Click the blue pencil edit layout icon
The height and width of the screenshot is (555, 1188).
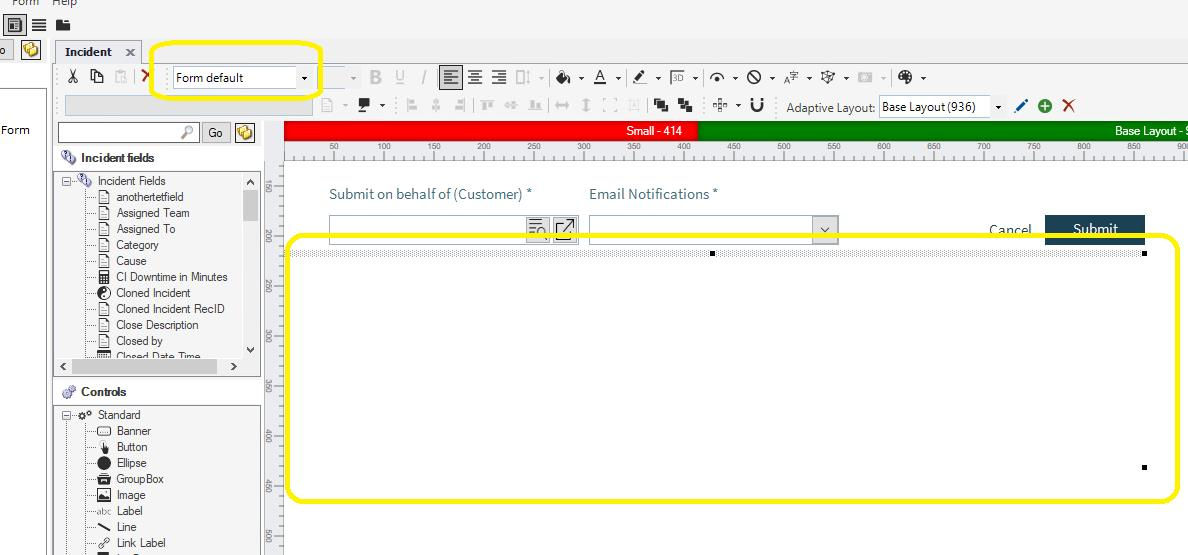click(x=1021, y=106)
